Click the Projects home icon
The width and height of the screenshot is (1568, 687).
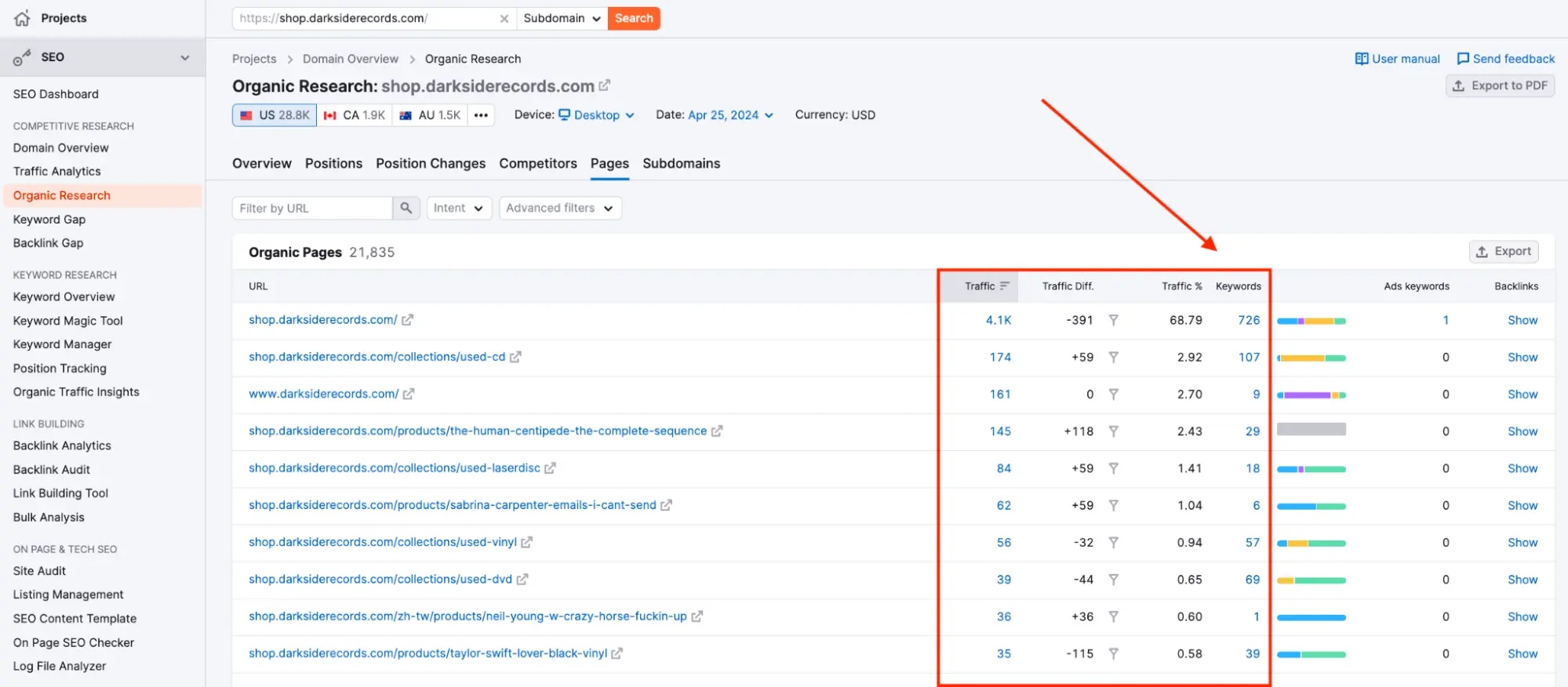pos(22,18)
